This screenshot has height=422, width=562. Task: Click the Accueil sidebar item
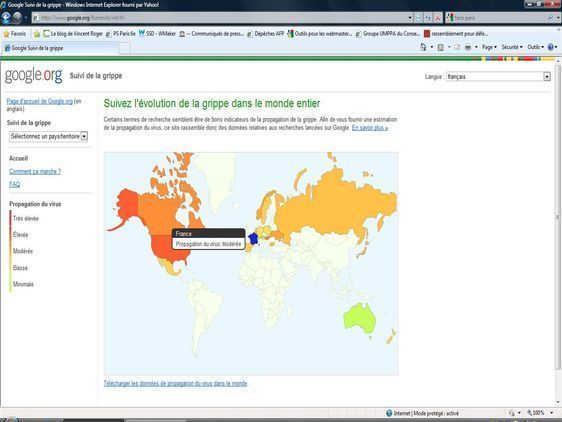tap(18, 158)
